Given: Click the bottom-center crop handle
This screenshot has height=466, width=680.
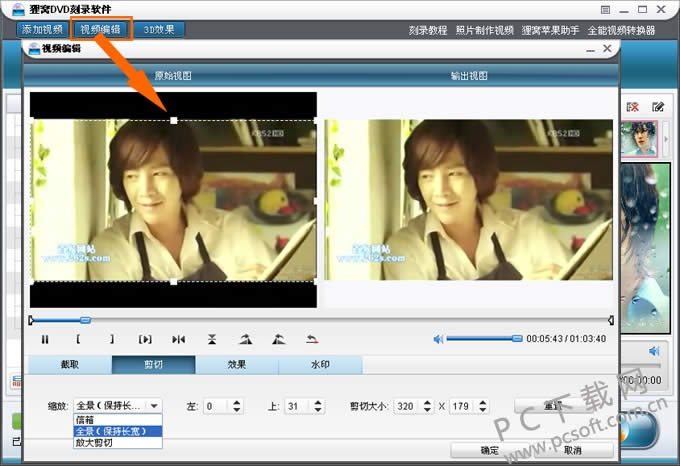Looking at the screenshot, I should point(173,282).
